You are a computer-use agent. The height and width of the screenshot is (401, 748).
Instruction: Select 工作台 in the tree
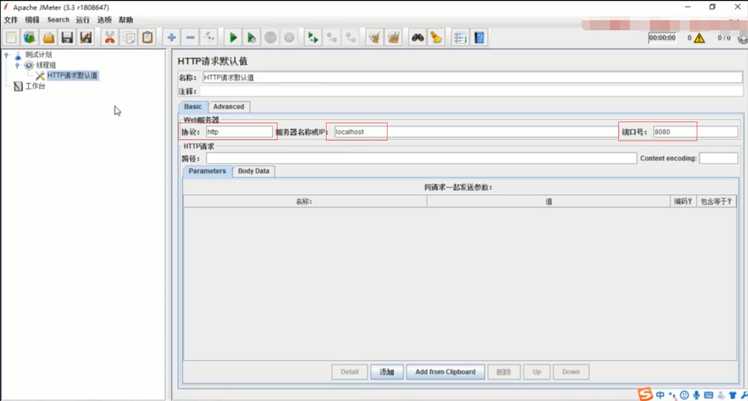point(35,86)
